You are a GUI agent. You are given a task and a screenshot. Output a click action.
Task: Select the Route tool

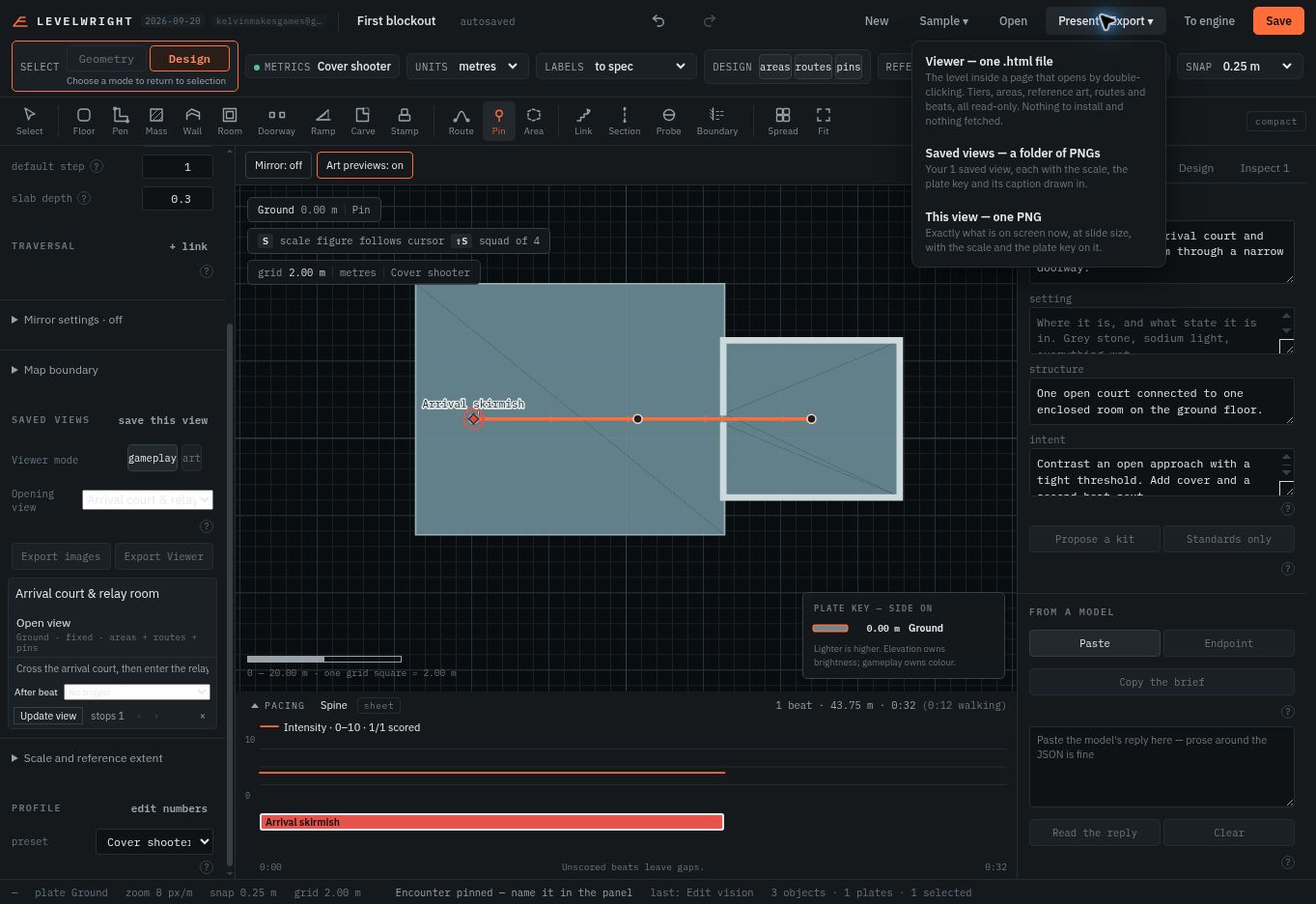pyautogui.click(x=462, y=121)
